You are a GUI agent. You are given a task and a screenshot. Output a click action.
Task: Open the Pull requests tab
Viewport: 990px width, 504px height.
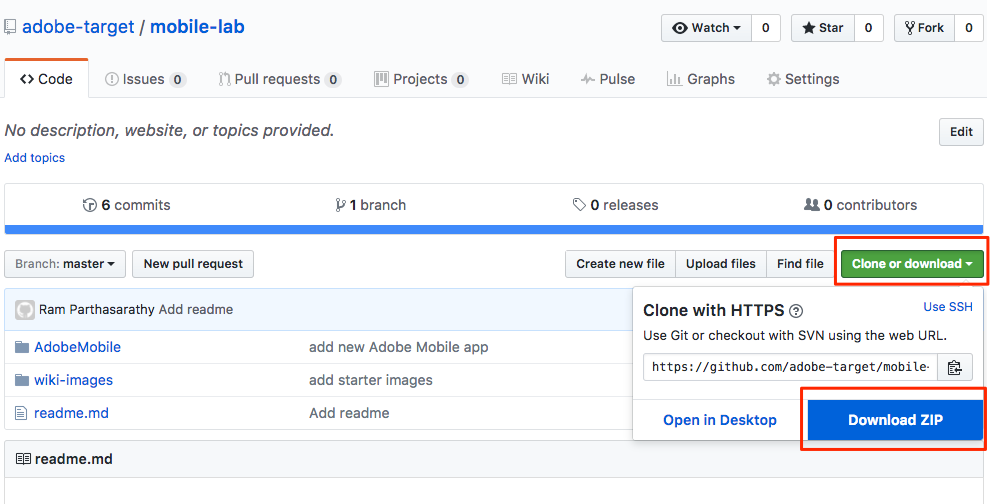pos(280,79)
